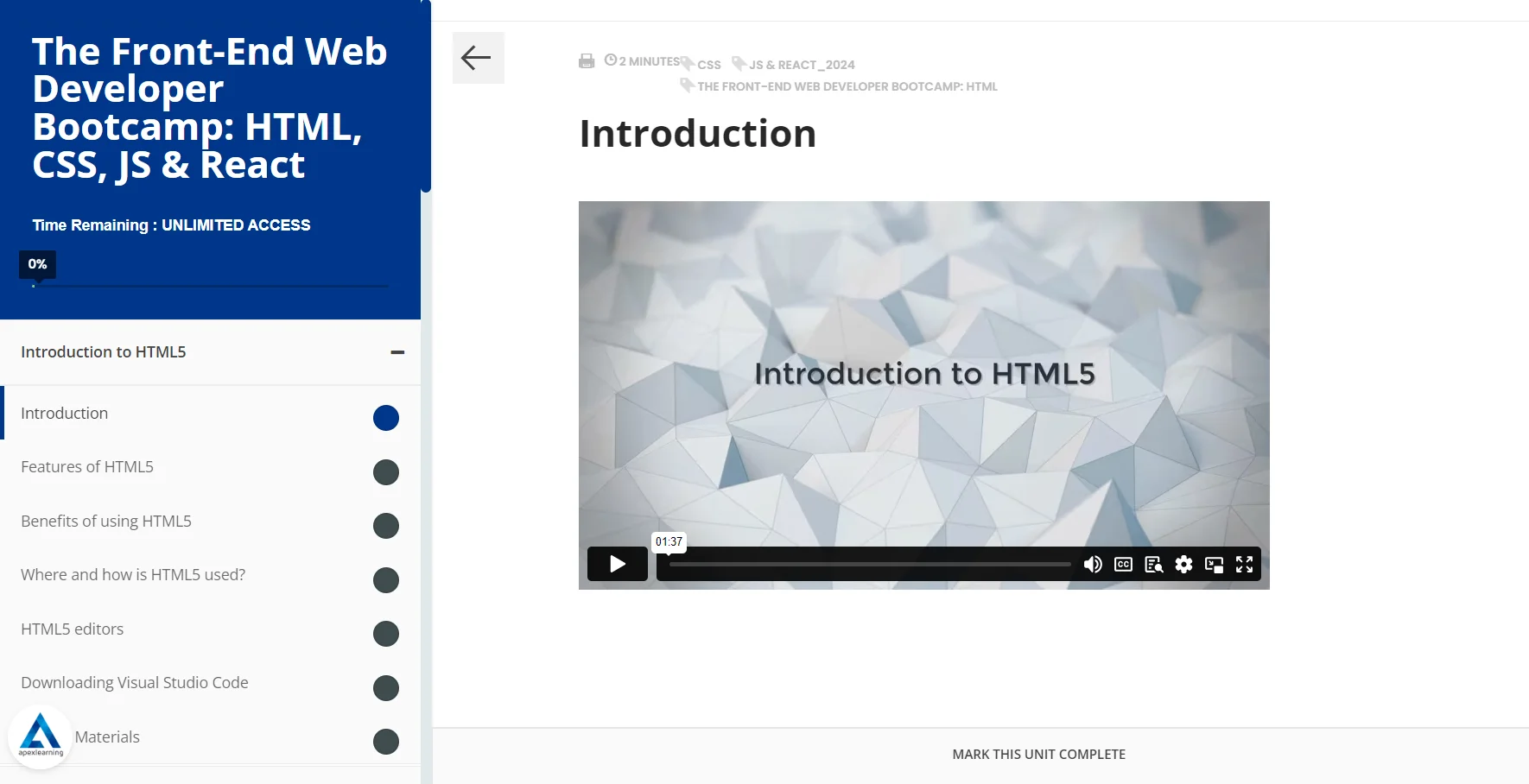Open the Features of HTML5 lesson
Viewport: 1529px width, 784px height.
coord(87,467)
